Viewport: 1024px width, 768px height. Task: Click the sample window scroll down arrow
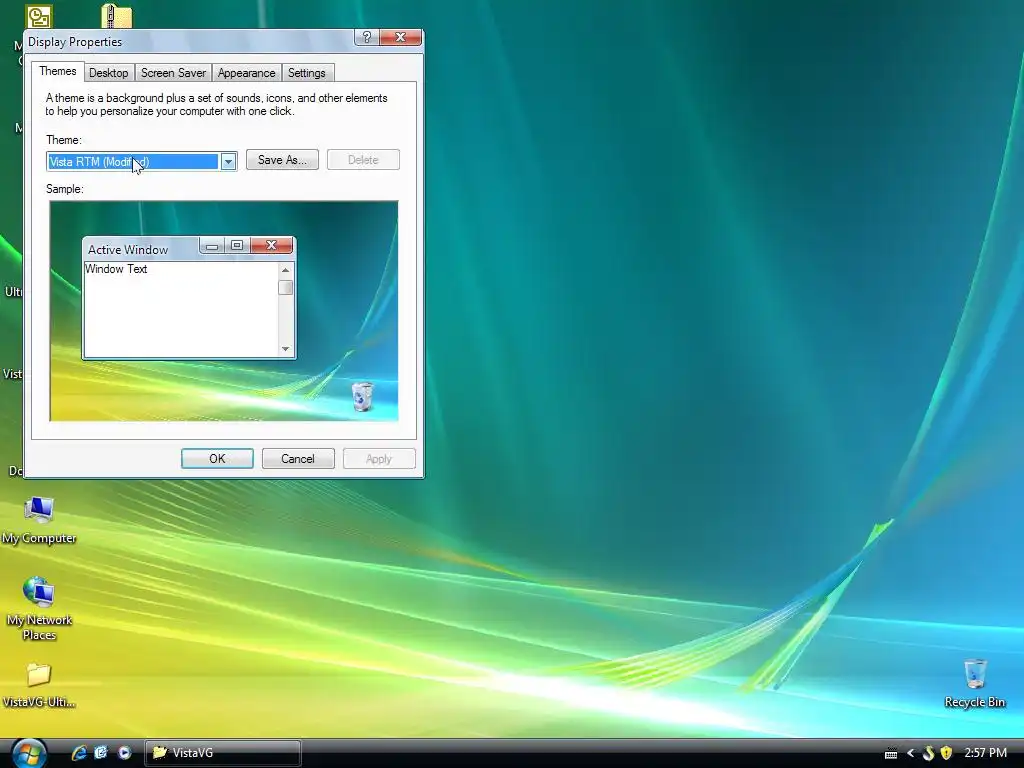point(285,349)
